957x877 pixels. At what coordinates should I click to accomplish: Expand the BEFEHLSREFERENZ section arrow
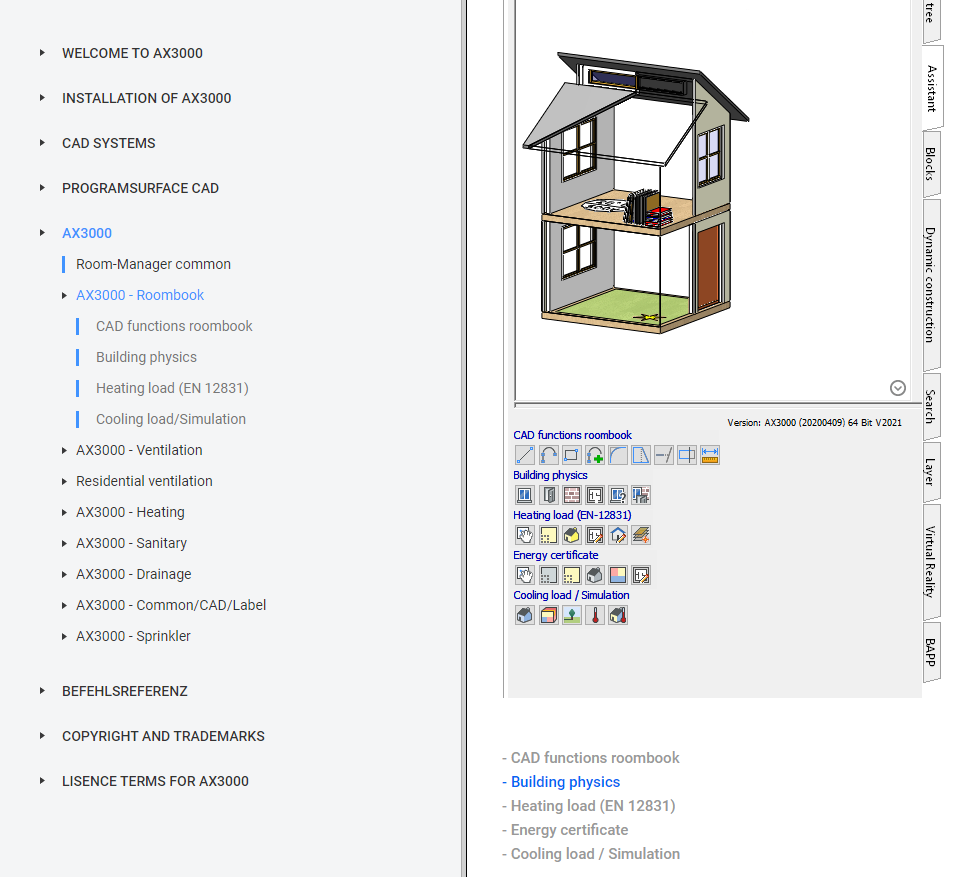coord(42,691)
